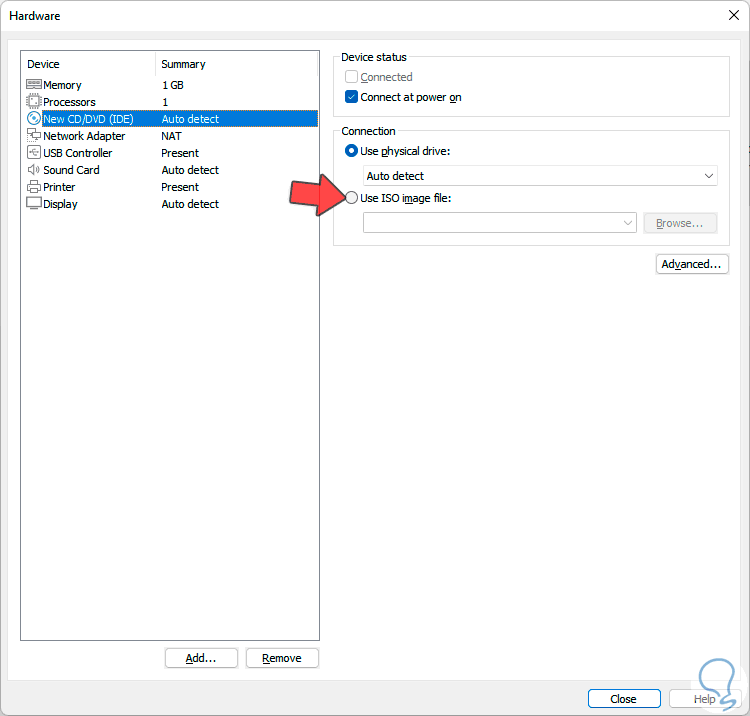Select Use ISO image file option

click(x=351, y=198)
